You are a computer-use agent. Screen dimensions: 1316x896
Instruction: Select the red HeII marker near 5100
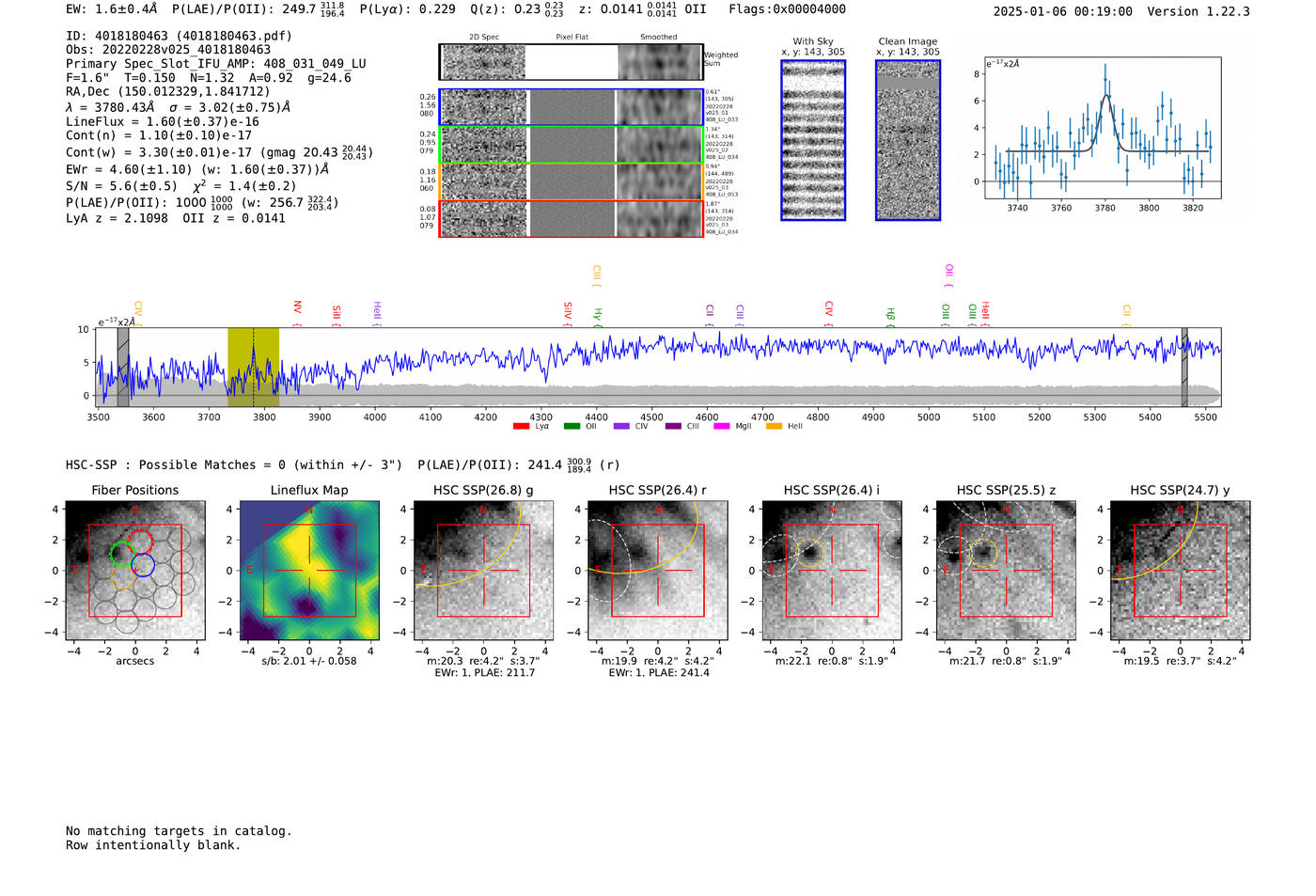coord(985,314)
